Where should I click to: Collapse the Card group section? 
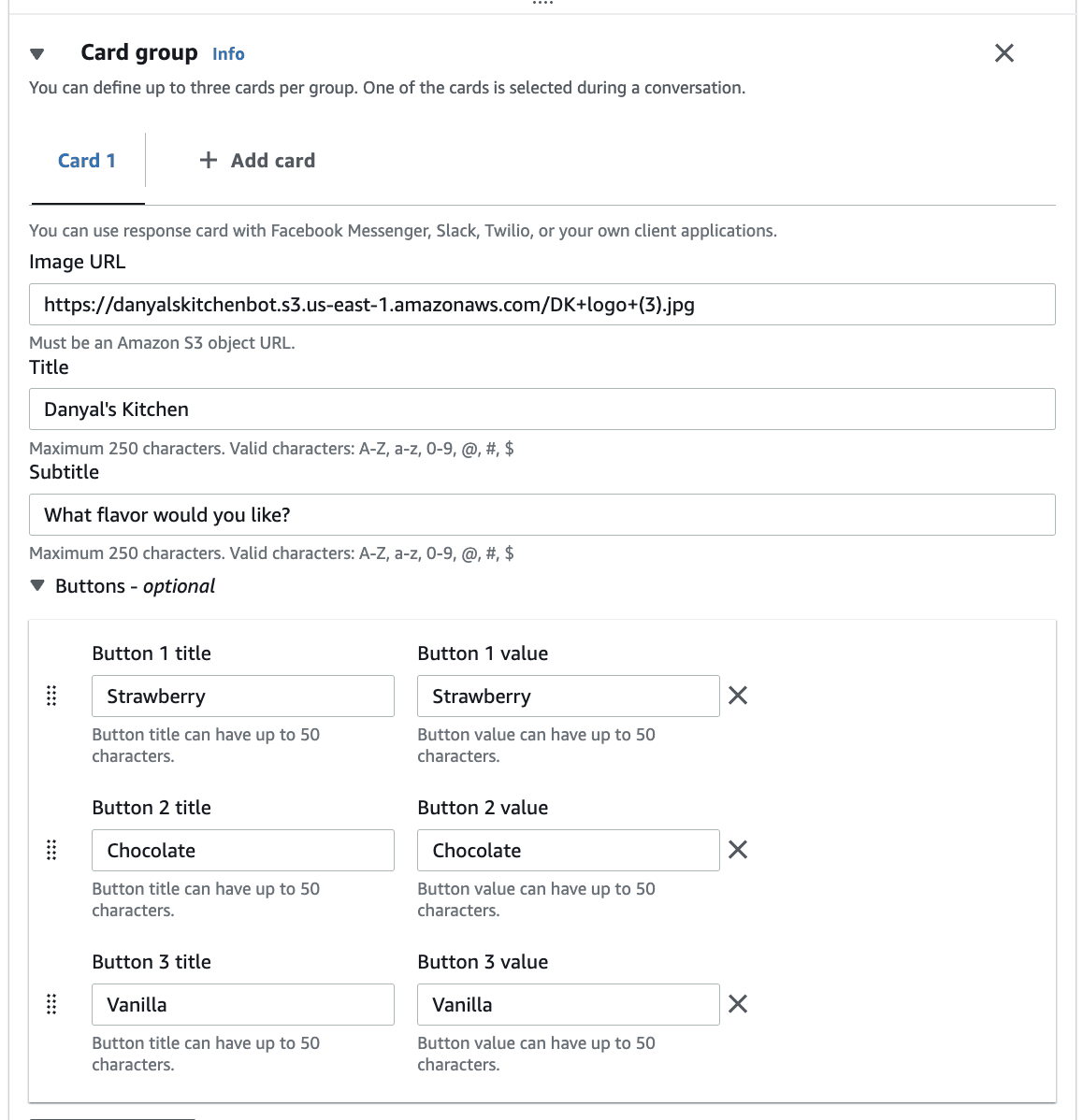pyautogui.click(x=37, y=53)
